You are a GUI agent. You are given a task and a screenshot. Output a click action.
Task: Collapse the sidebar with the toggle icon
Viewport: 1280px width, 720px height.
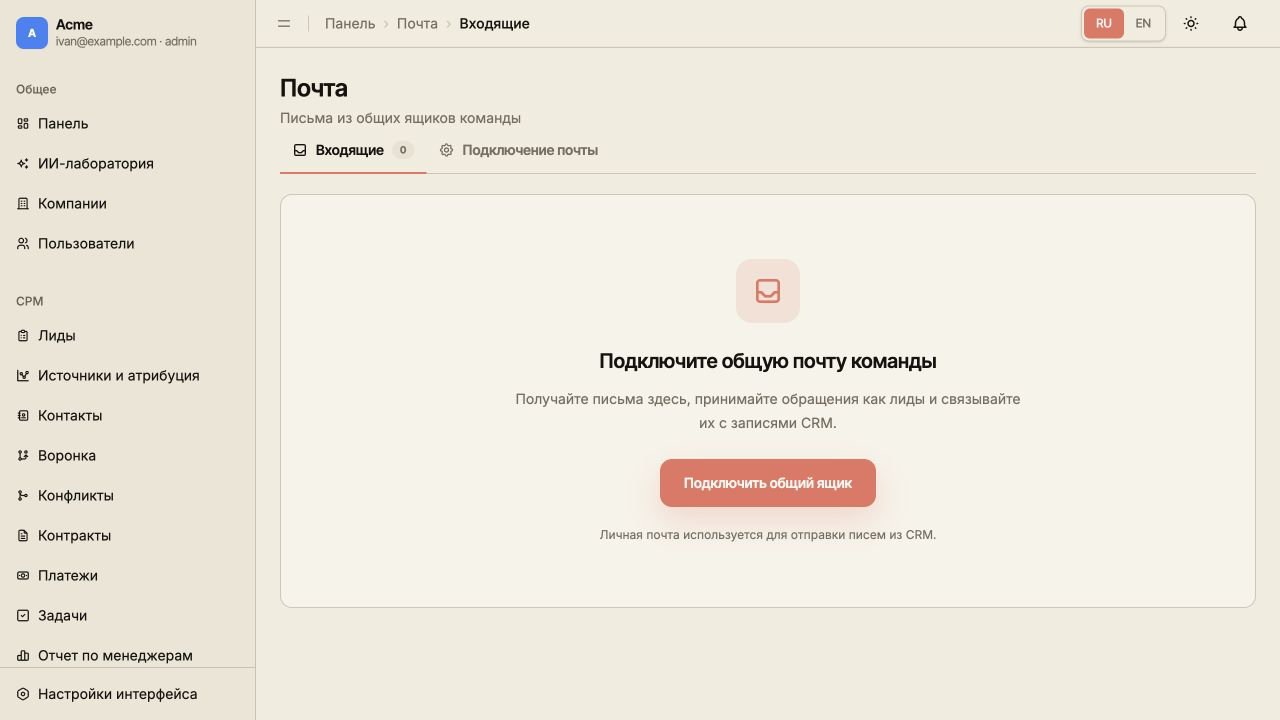click(x=284, y=23)
